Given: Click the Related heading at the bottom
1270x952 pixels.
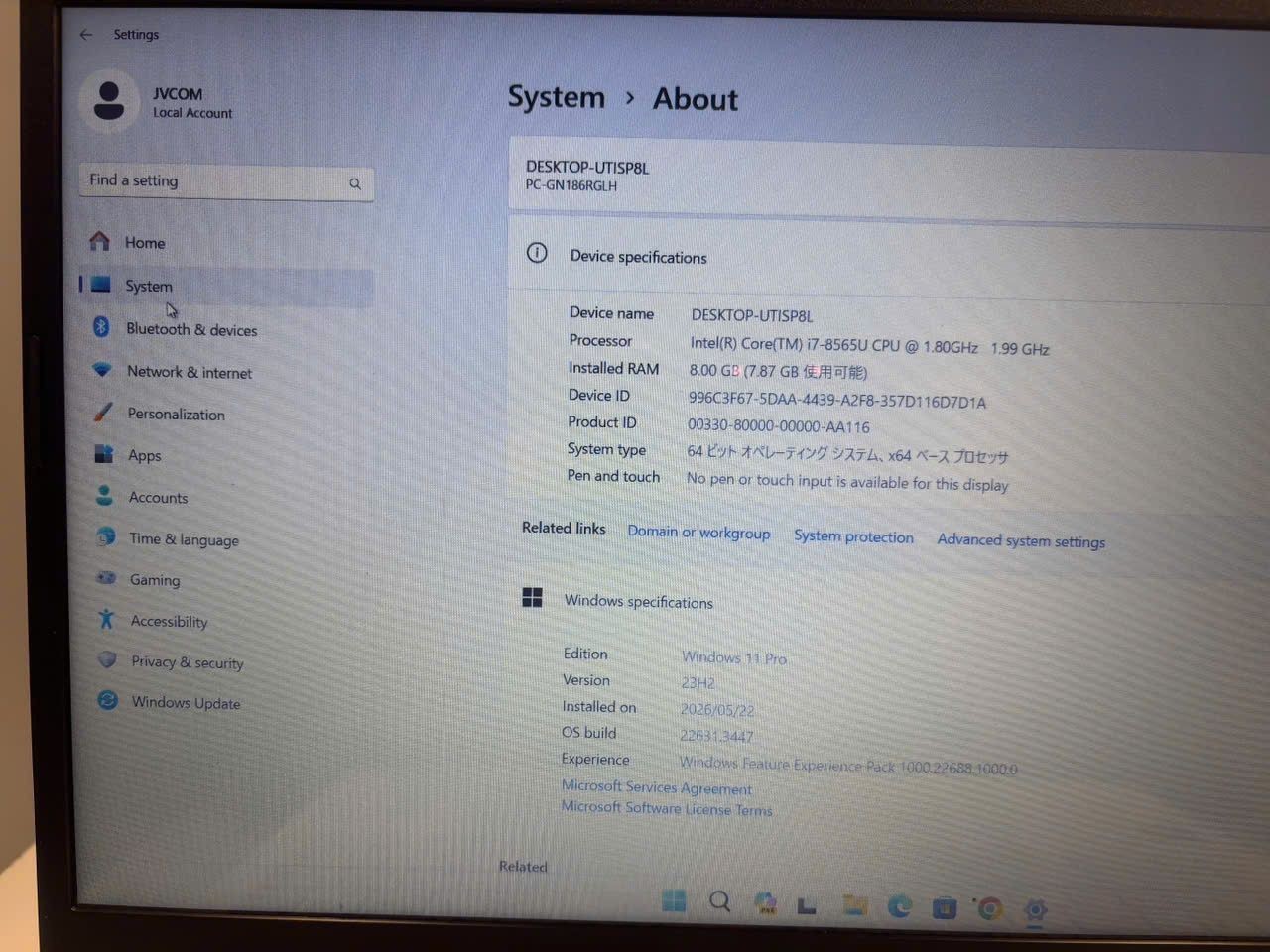Looking at the screenshot, I should point(523,867).
